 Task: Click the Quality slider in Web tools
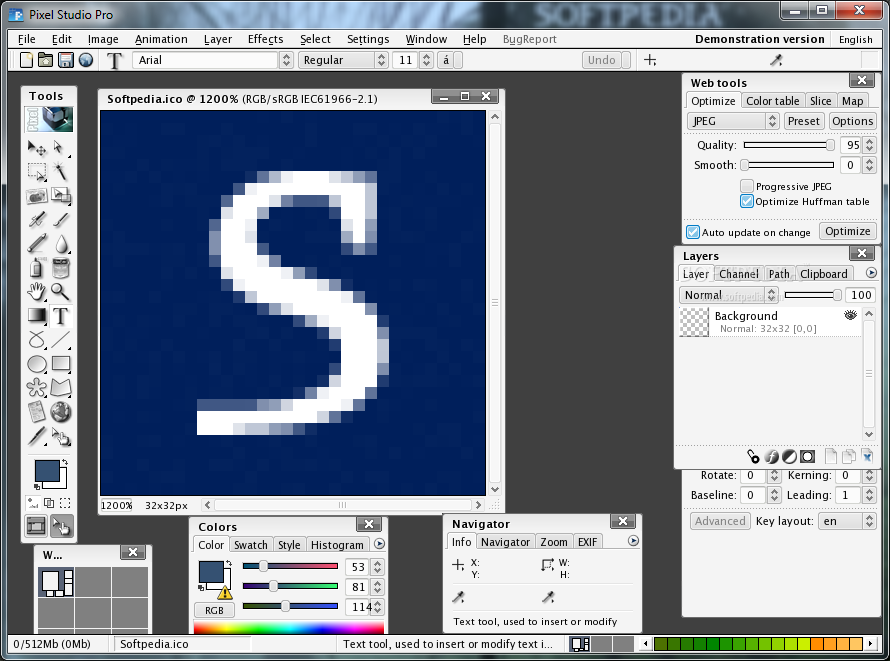pos(789,145)
